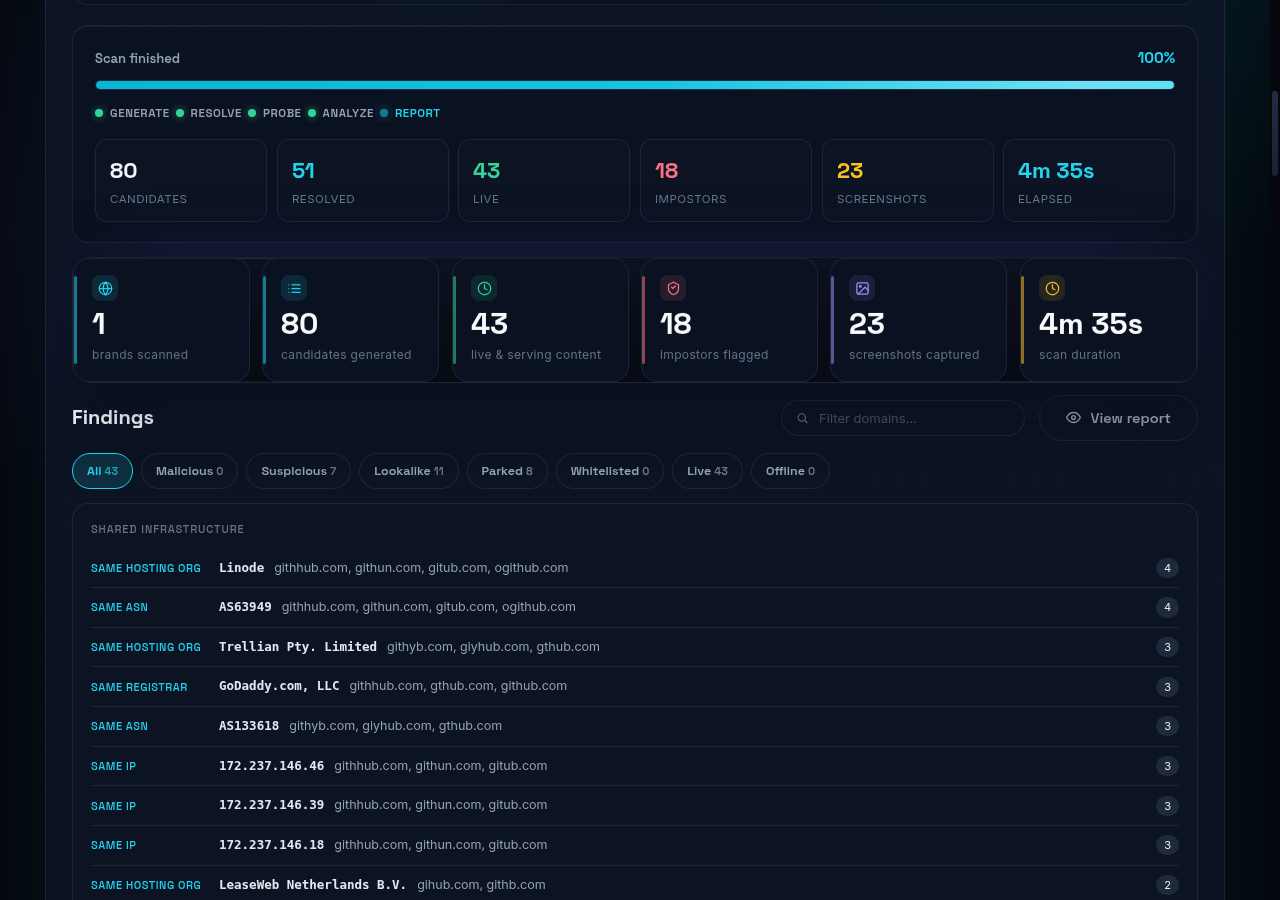Select the Lookalike 11 filter tab

(408, 471)
